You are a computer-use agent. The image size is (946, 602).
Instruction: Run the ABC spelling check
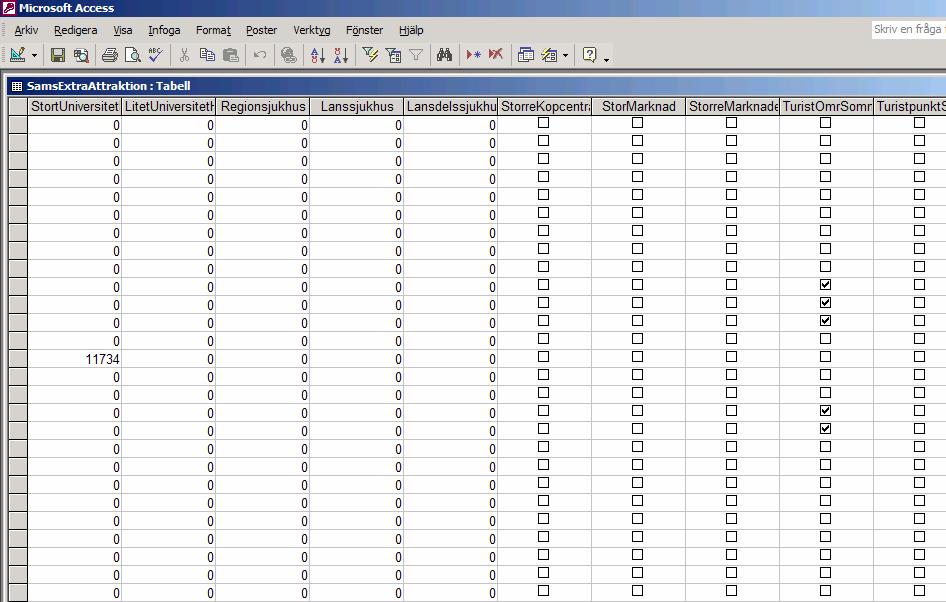(x=155, y=55)
